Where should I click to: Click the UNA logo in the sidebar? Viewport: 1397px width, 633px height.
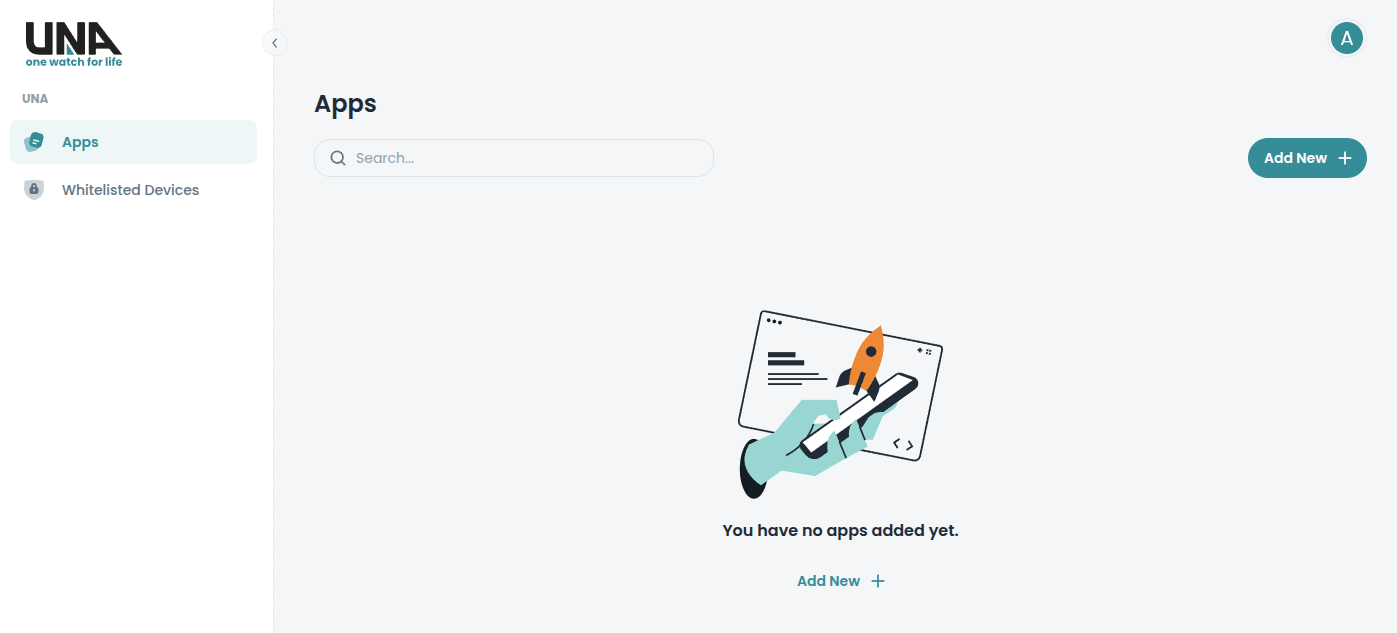pyautogui.click(x=73, y=45)
